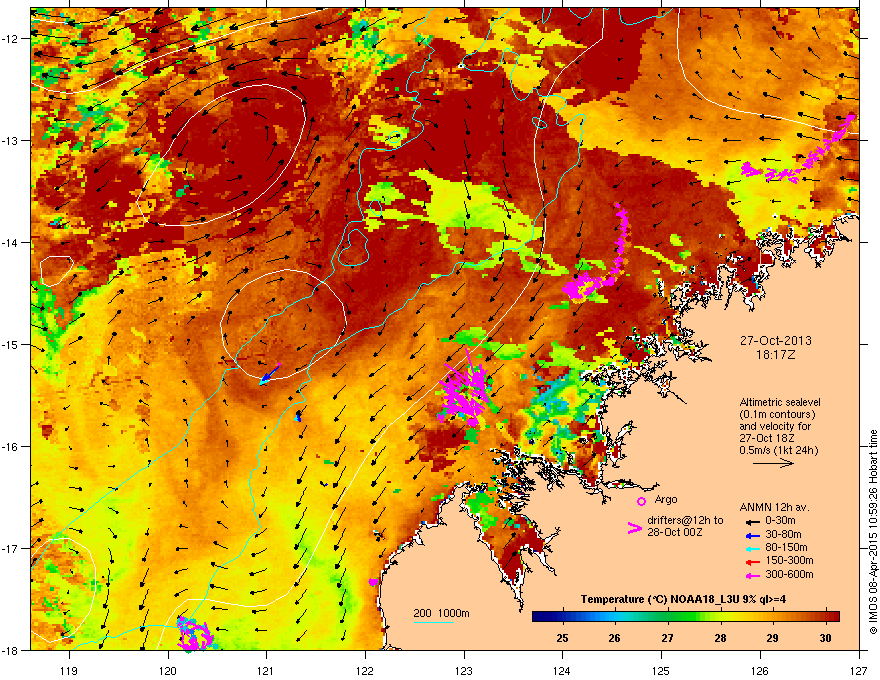The image size is (880, 680).
Task: Click the '30-80m' depth label
Action: point(783,535)
